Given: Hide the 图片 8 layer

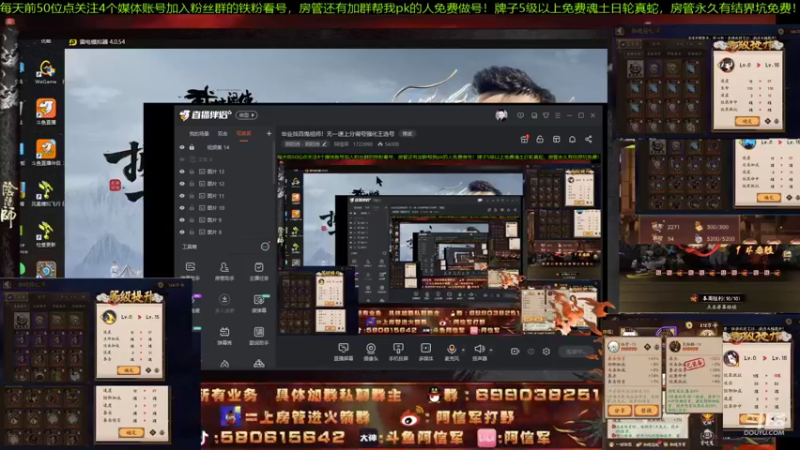Looking at the screenshot, I should 182,232.
